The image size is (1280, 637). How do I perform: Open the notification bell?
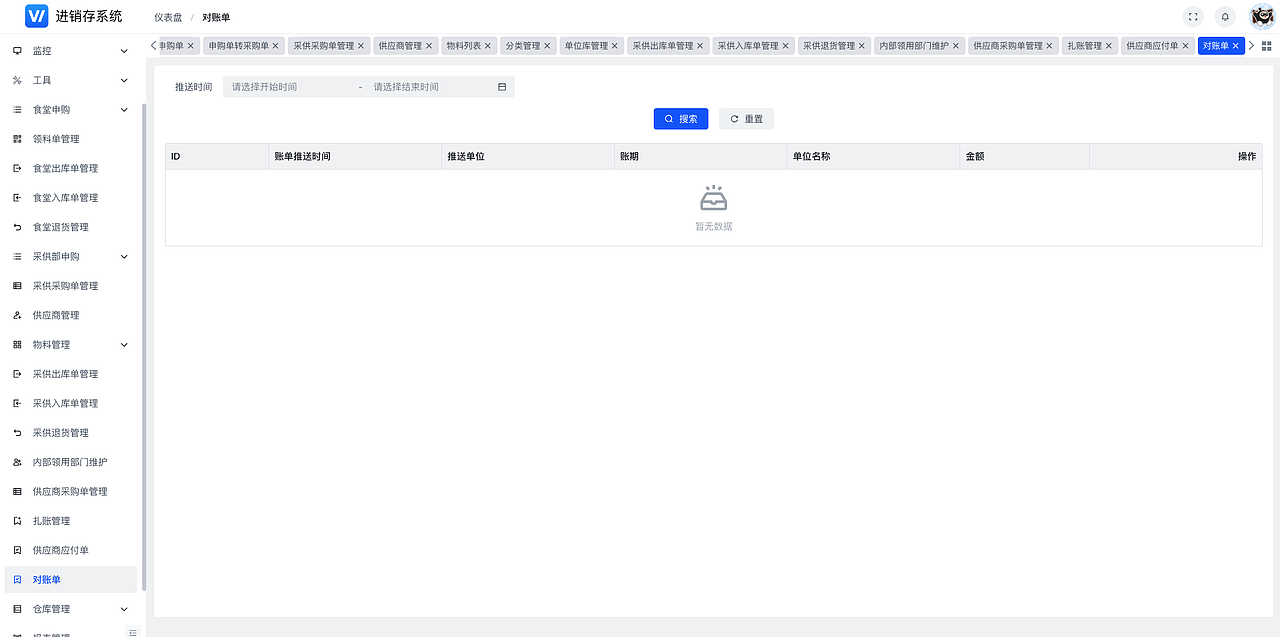coord(1224,16)
